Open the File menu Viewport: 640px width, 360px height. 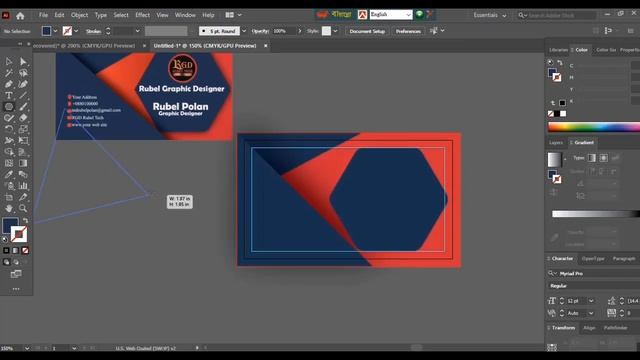tap(43, 15)
